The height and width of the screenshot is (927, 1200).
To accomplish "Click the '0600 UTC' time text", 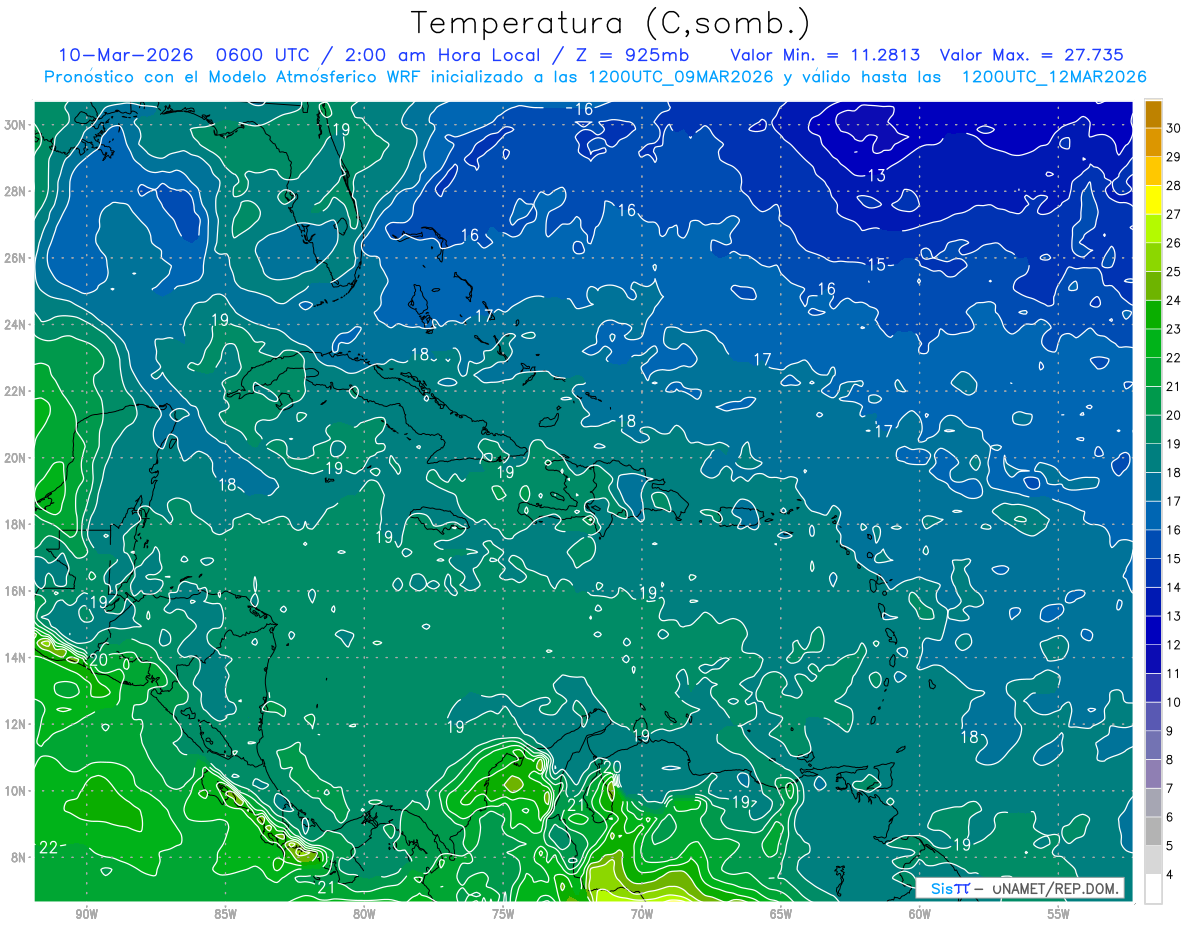I will pyautogui.click(x=266, y=55).
